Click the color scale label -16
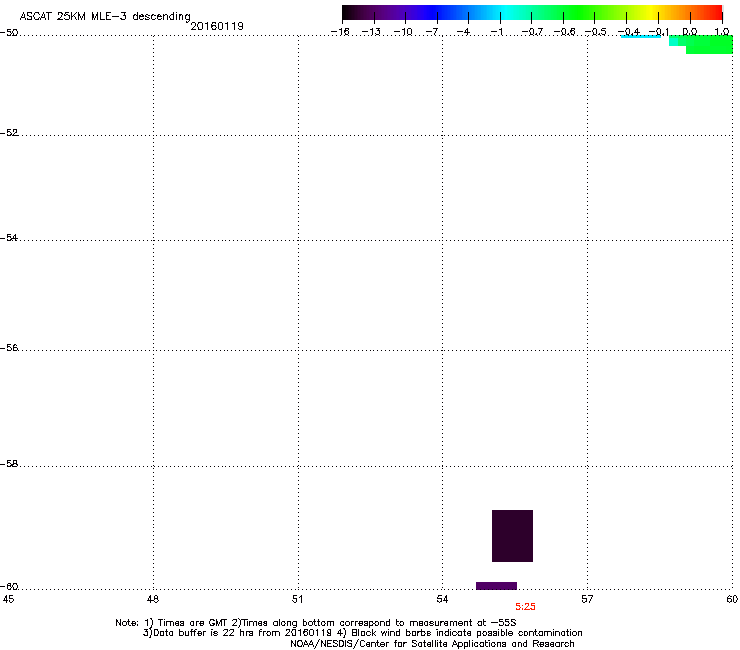 pyautogui.click(x=340, y=32)
